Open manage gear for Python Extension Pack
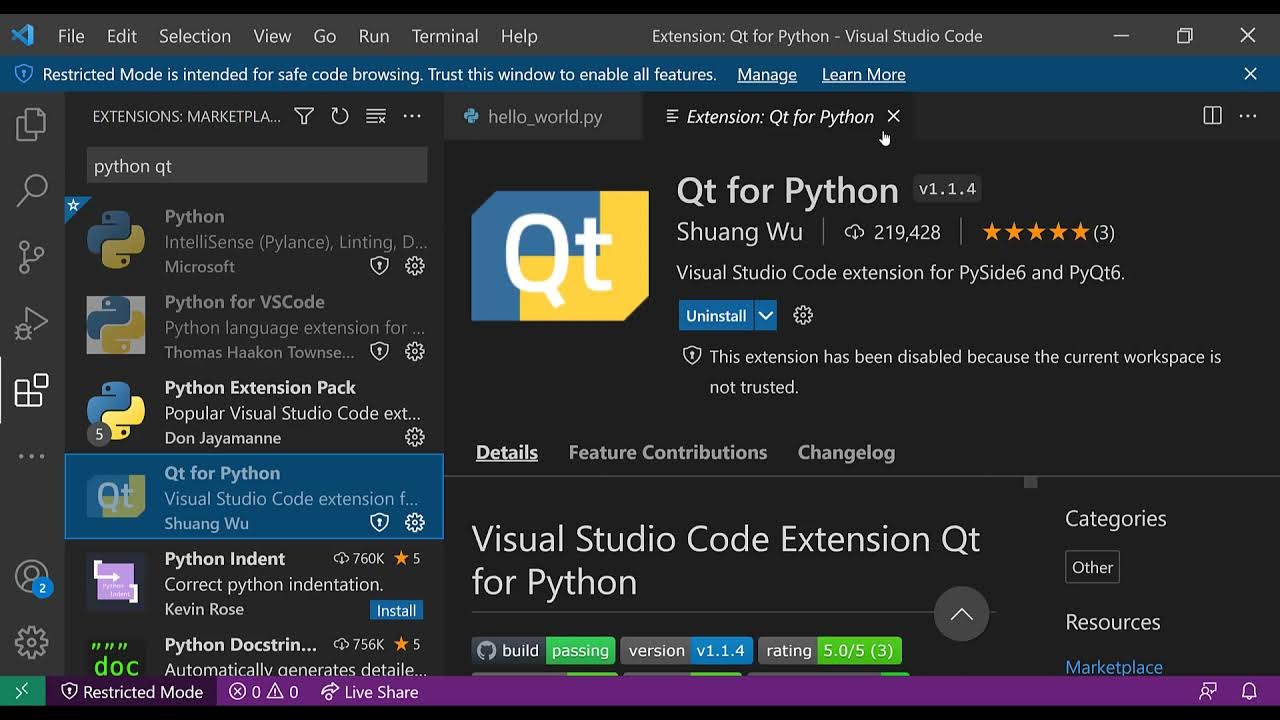Image resolution: width=1280 pixels, height=720 pixels. (415, 437)
